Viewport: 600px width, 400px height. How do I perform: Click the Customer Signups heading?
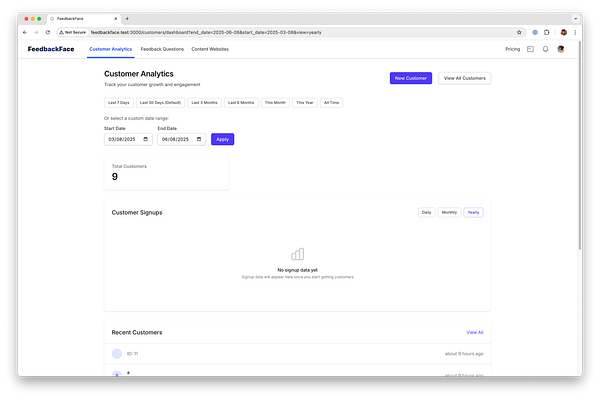pos(137,212)
